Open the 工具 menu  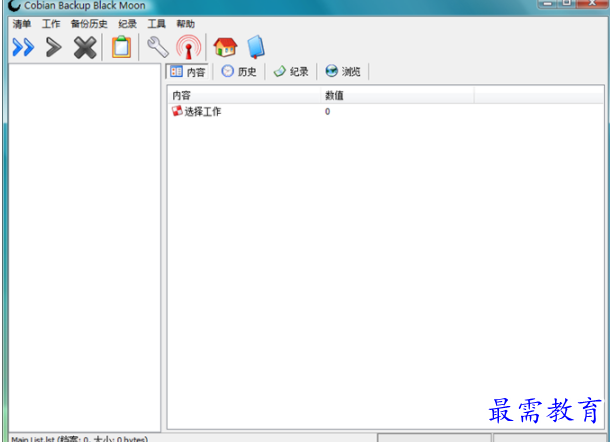156,24
